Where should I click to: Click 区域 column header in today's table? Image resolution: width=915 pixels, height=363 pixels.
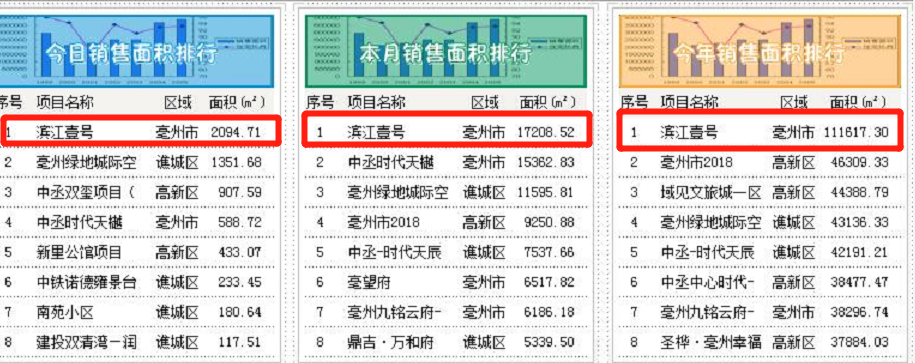point(177,103)
